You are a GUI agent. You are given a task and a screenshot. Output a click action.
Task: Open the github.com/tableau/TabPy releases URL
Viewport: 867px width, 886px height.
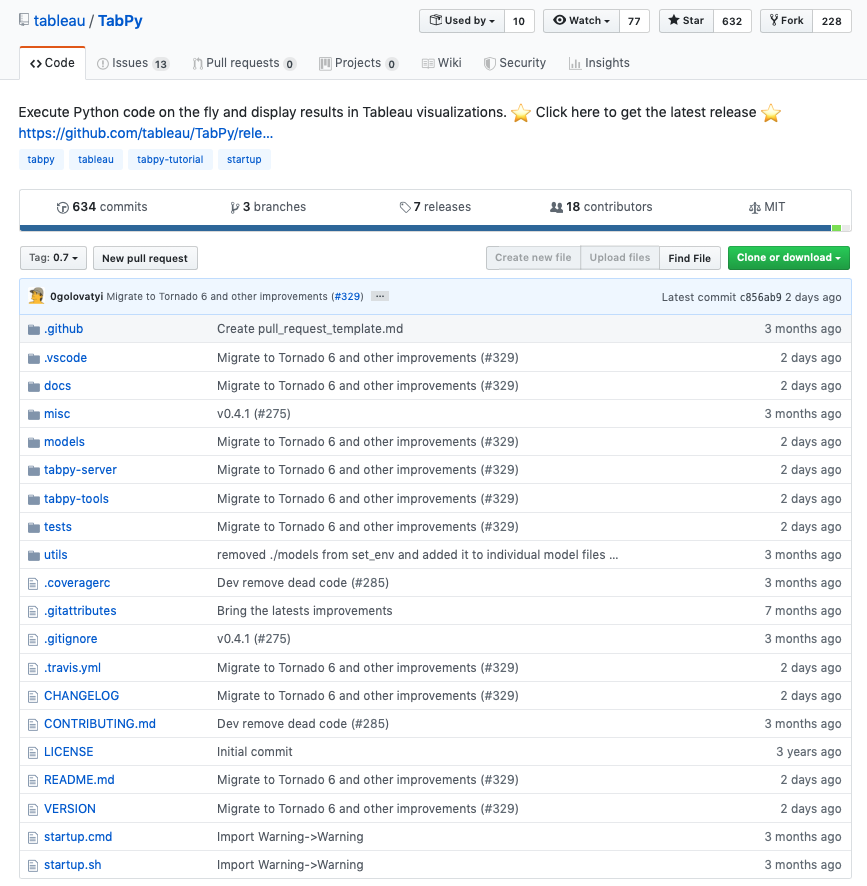pyautogui.click(x=146, y=133)
